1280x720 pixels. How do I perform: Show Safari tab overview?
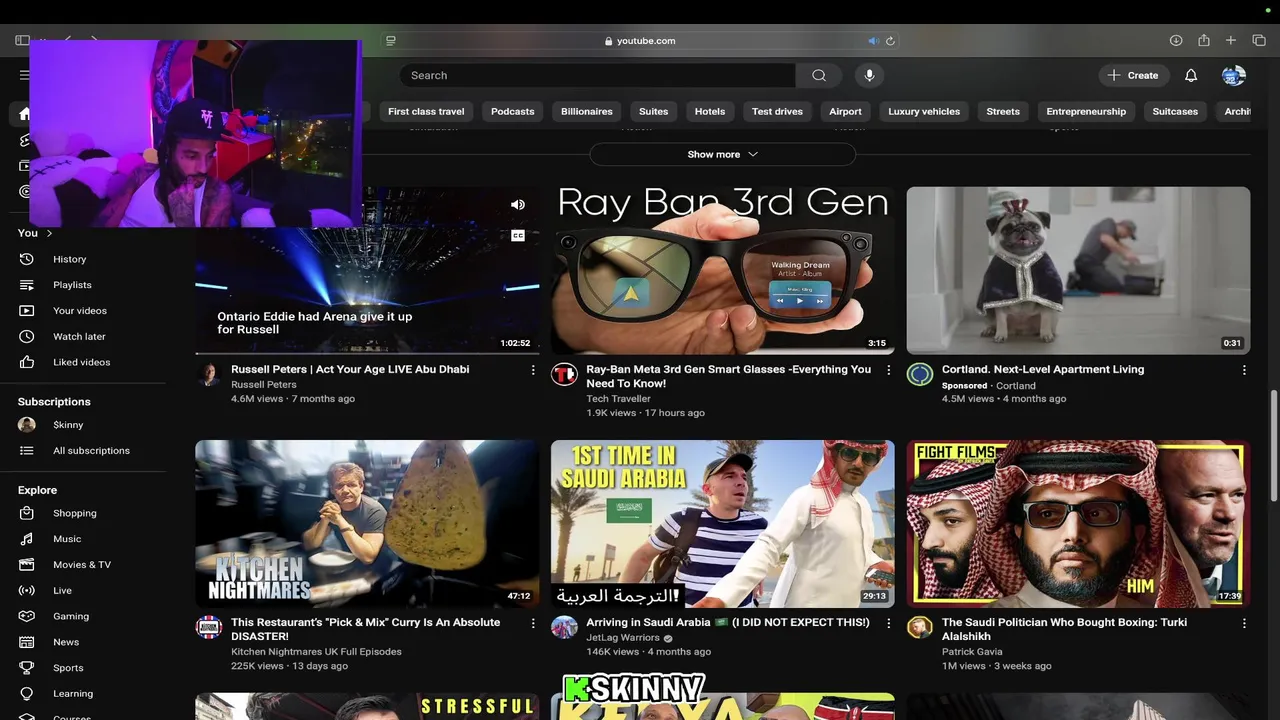tap(1259, 41)
